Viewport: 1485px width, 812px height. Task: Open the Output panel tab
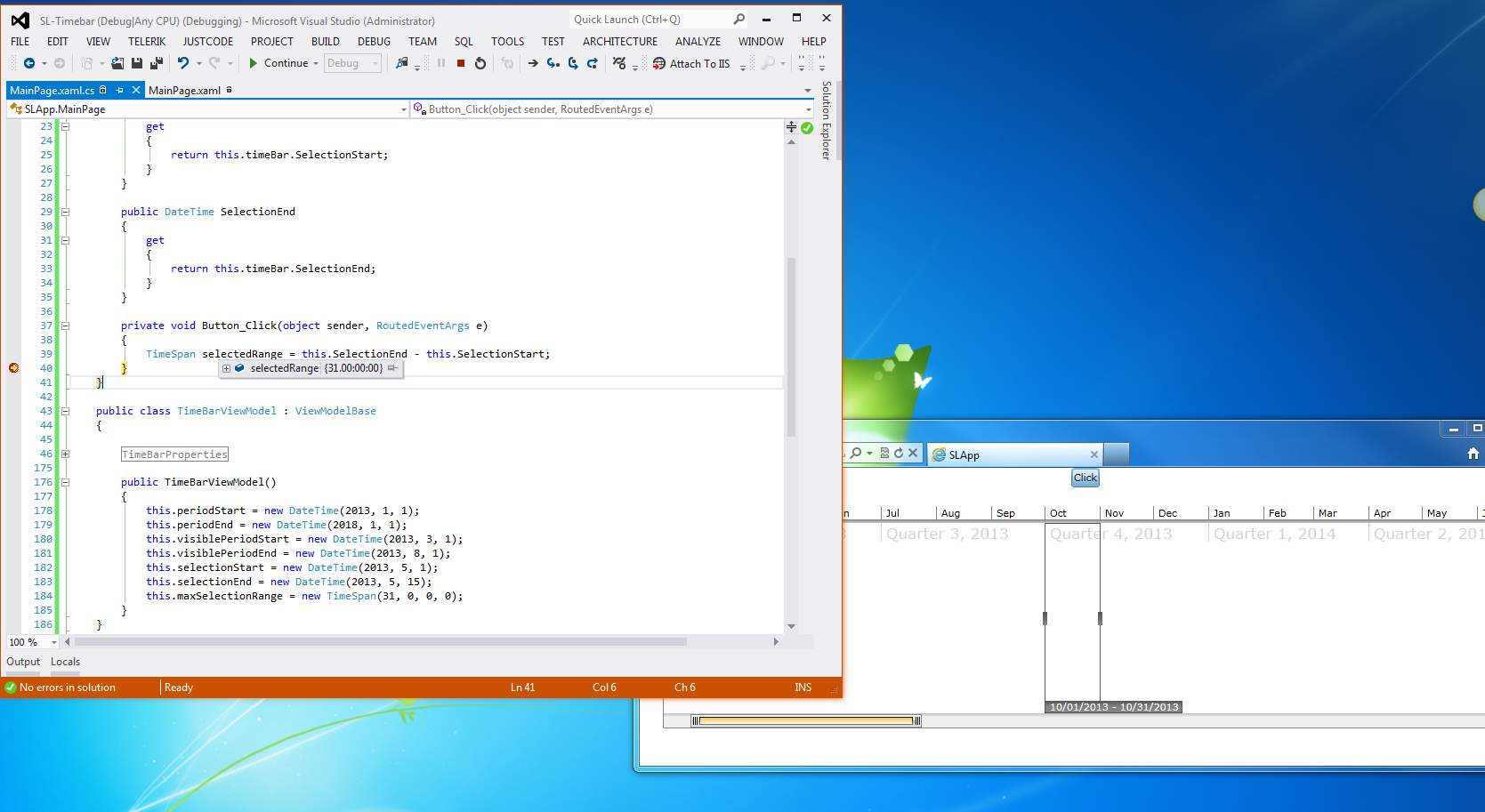point(23,662)
